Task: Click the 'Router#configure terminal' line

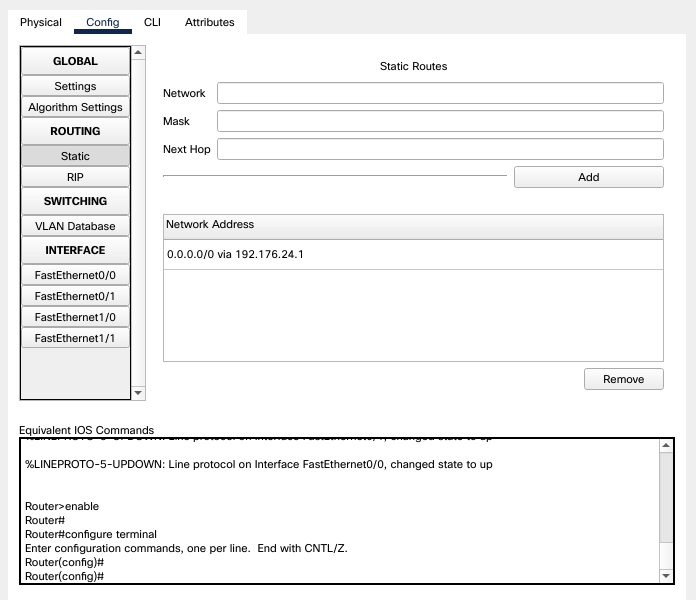Action: pos(91,534)
